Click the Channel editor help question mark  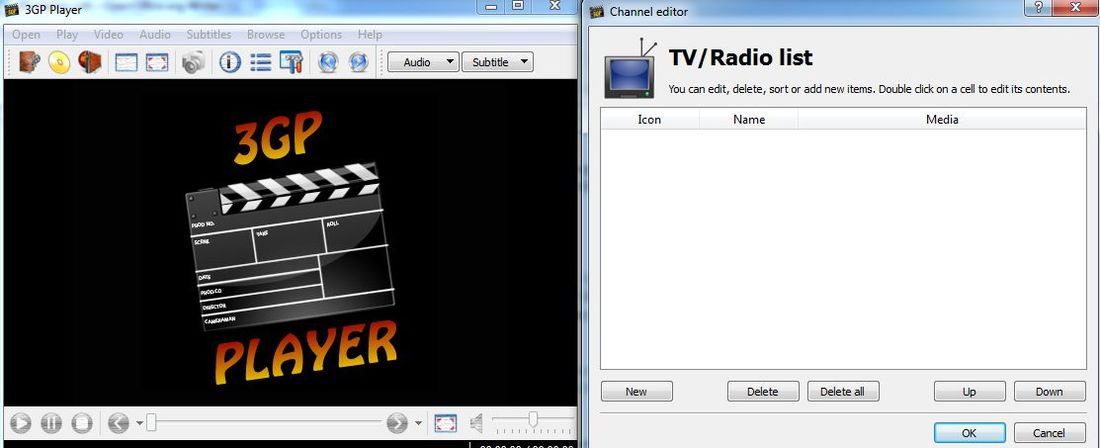point(1038,6)
